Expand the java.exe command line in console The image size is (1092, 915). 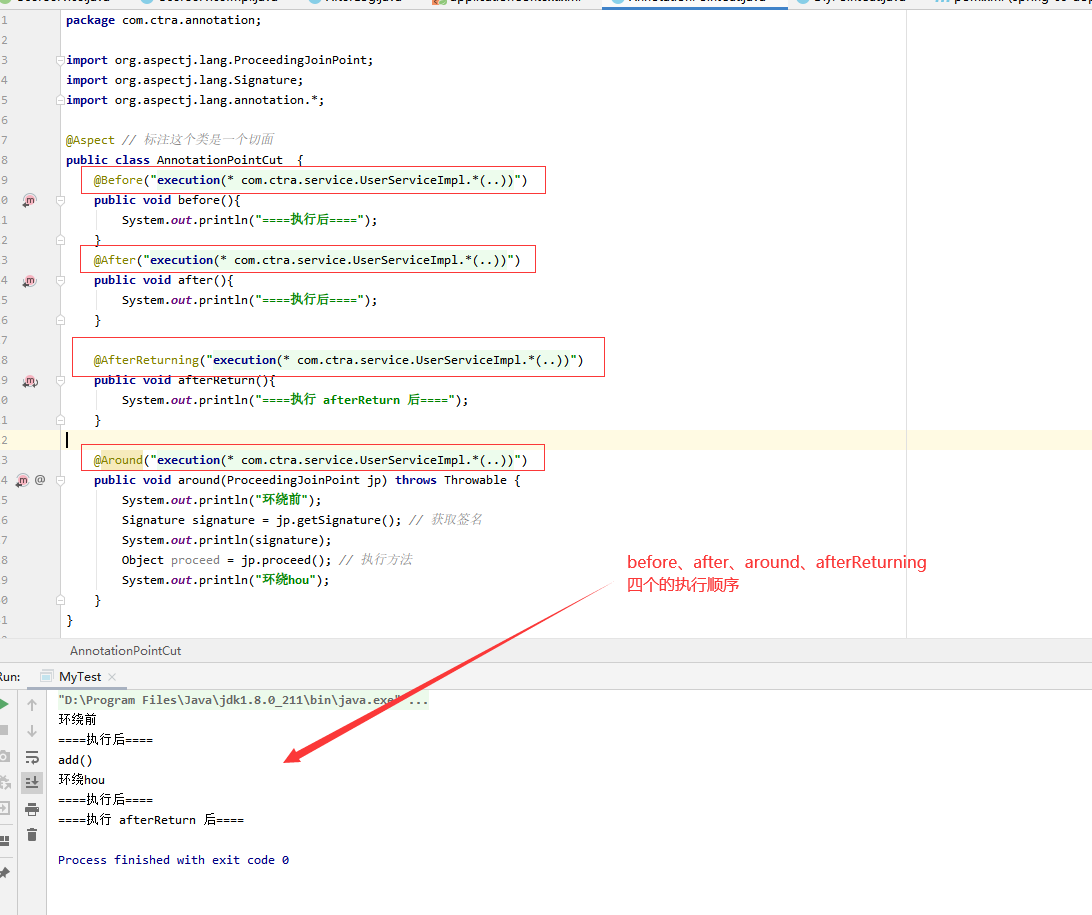click(243, 700)
